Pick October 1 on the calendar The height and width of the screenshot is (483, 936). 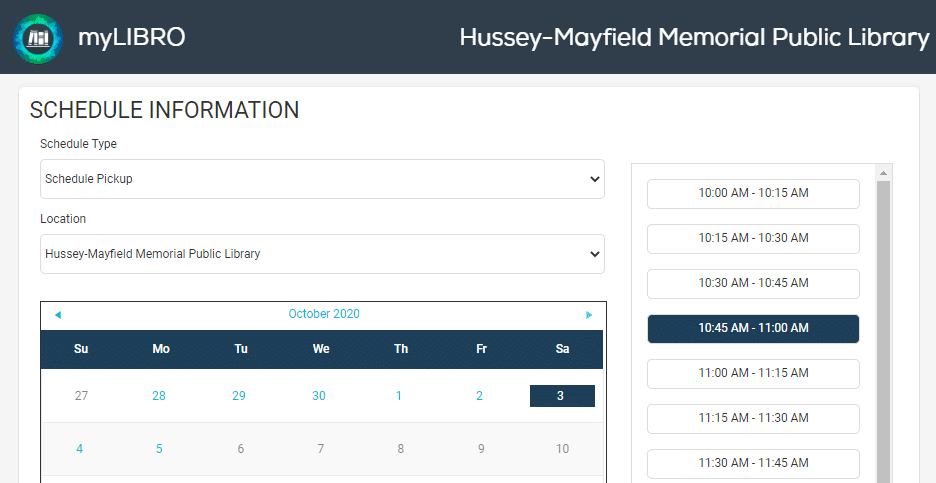(x=399, y=396)
